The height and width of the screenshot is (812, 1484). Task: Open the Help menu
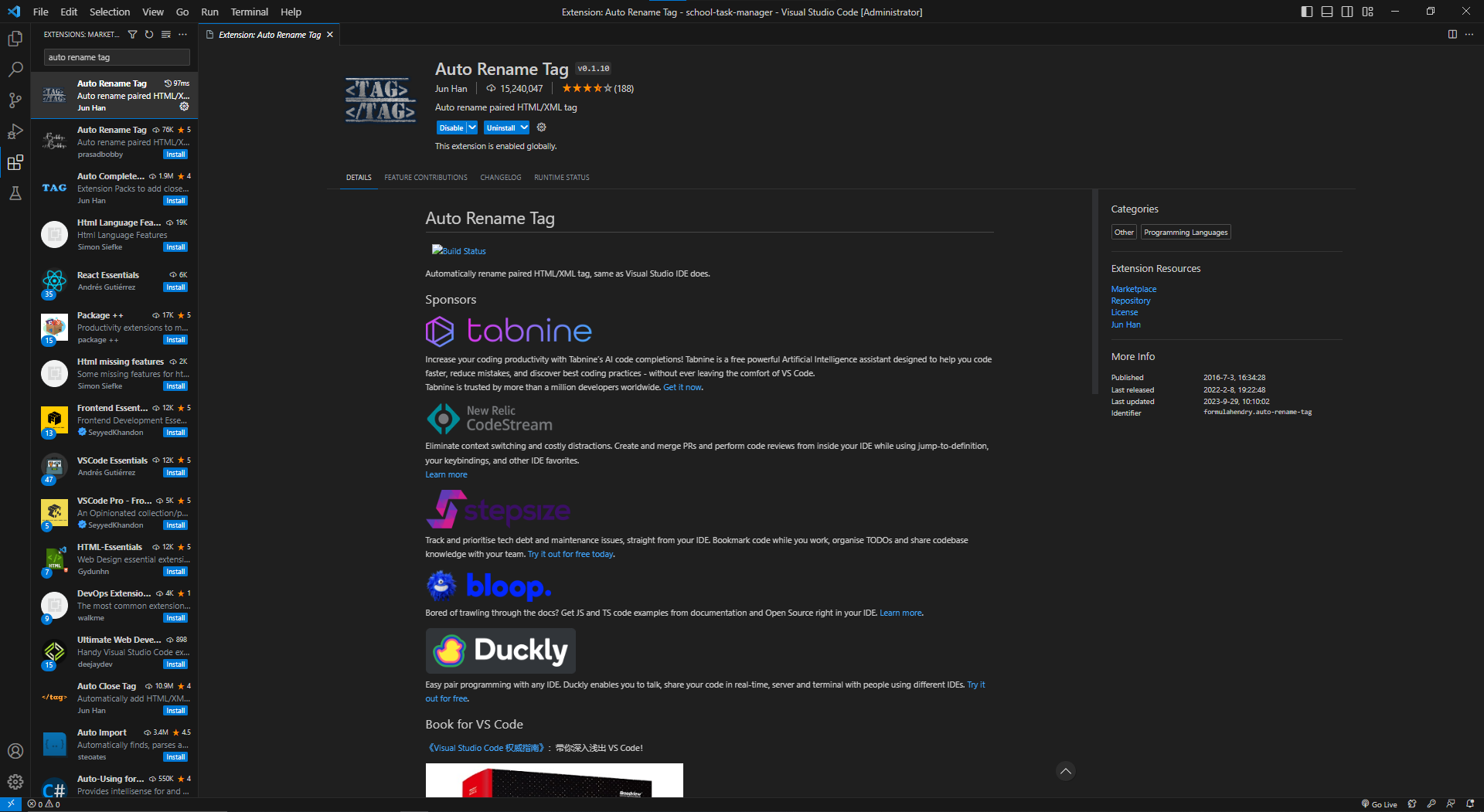pyautogui.click(x=291, y=12)
